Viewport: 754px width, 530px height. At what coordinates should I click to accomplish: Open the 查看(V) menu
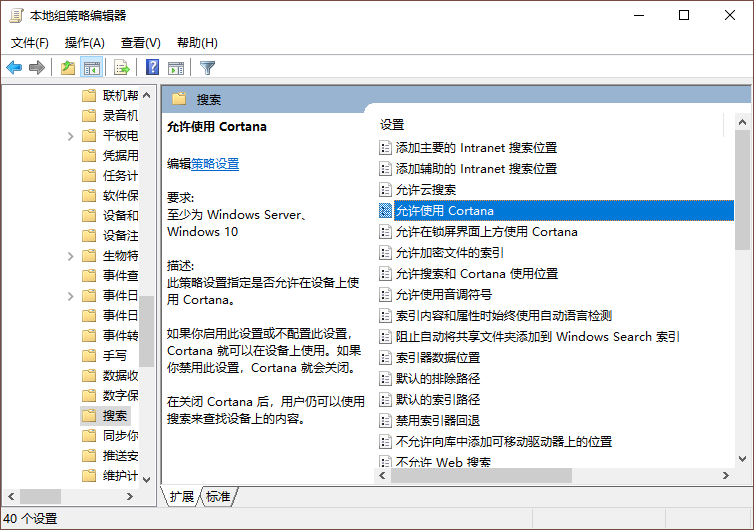[140, 43]
